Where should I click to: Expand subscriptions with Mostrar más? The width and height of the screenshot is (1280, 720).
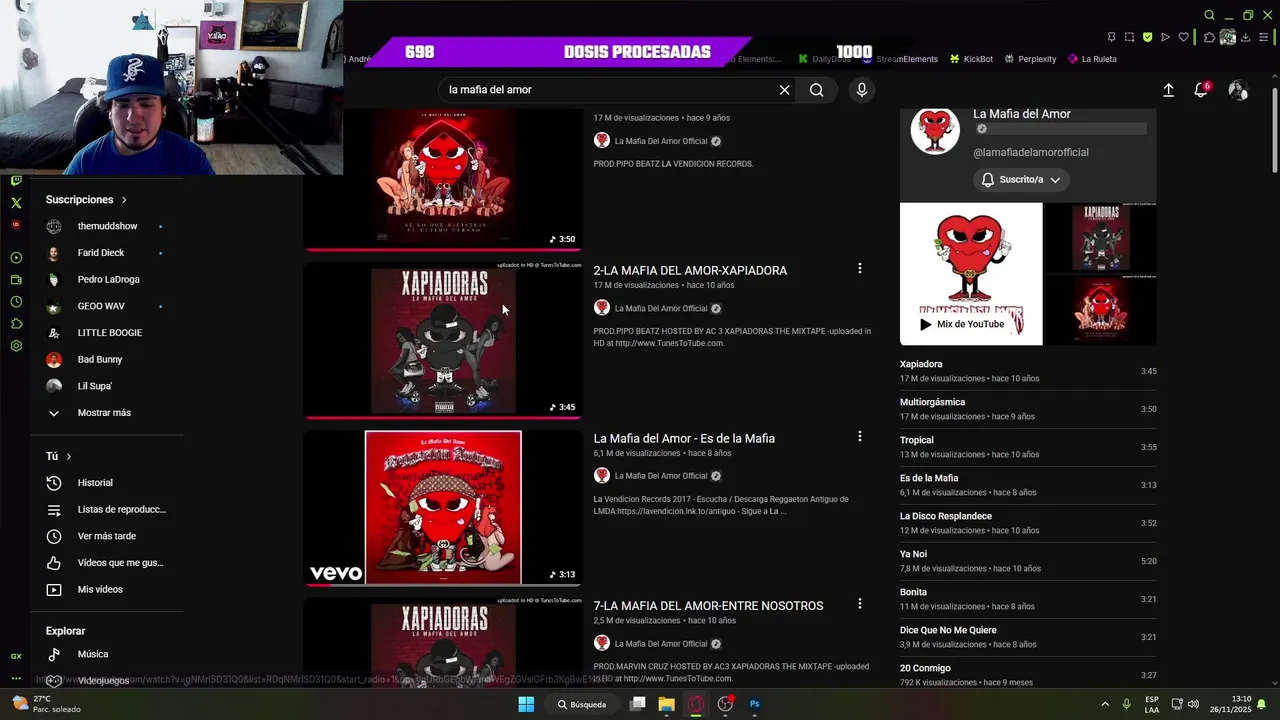104,413
